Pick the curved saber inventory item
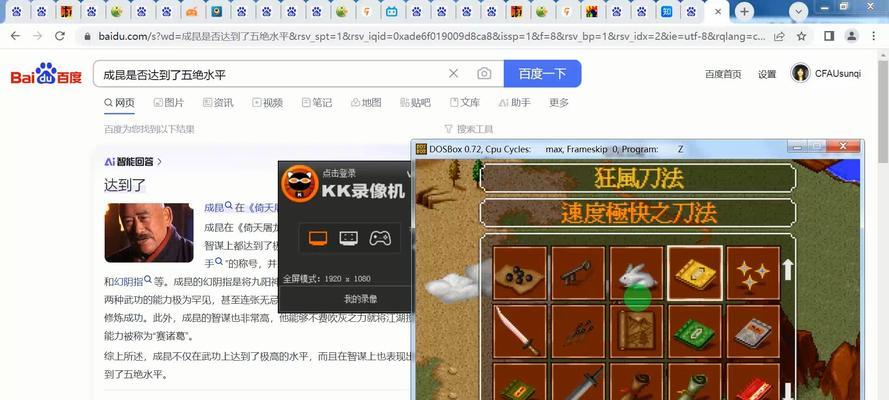The height and width of the screenshot is (400, 889). (519, 331)
